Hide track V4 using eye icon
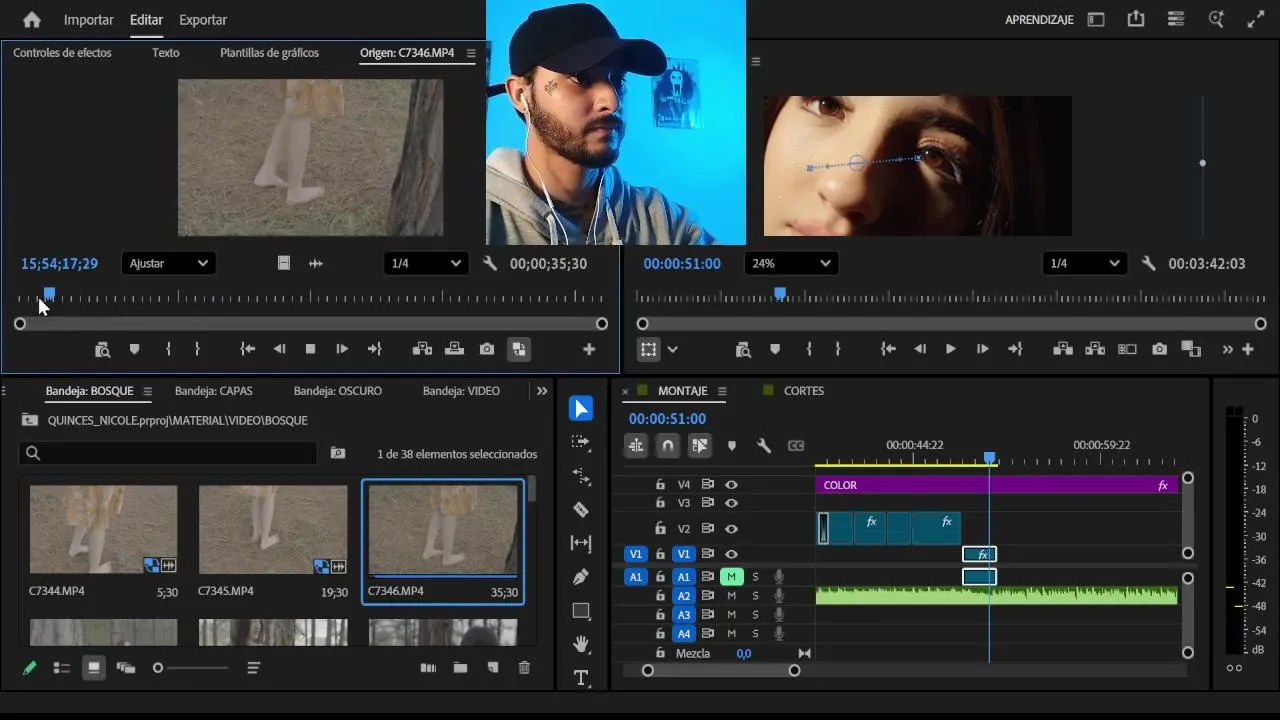 pyautogui.click(x=731, y=485)
